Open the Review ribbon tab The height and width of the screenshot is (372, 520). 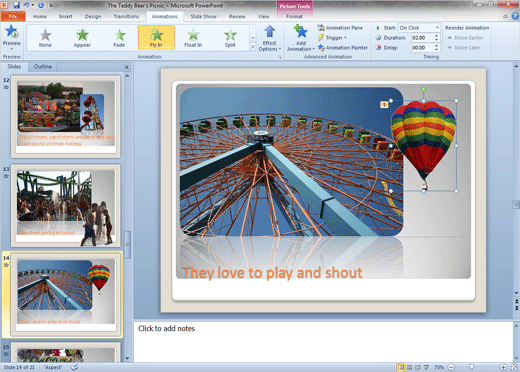[237, 16]
